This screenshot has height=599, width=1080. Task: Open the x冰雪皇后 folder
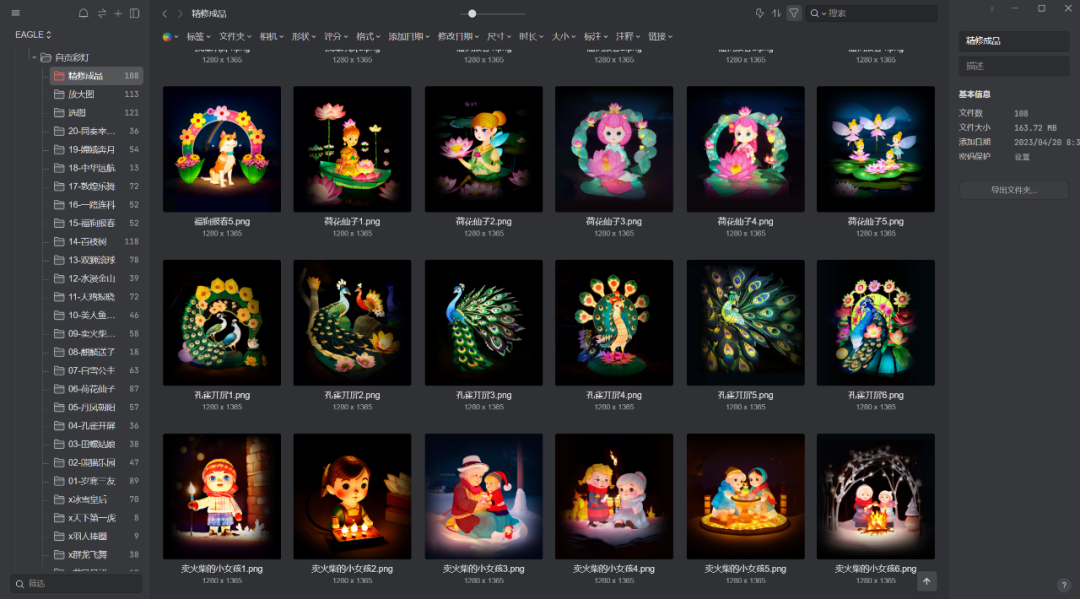pyautogui.click(x=96, y=499)
